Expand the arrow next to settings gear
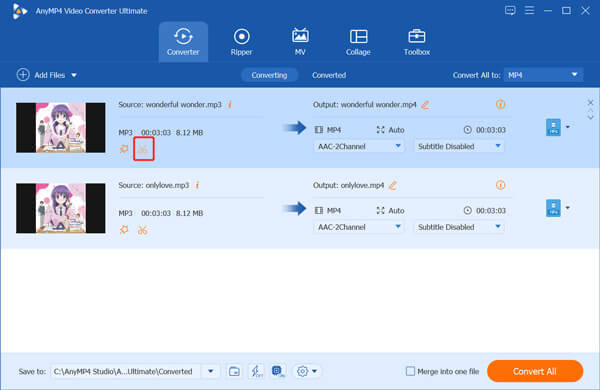600x390 pixels. pyautogui.click(x=315, y=371)
